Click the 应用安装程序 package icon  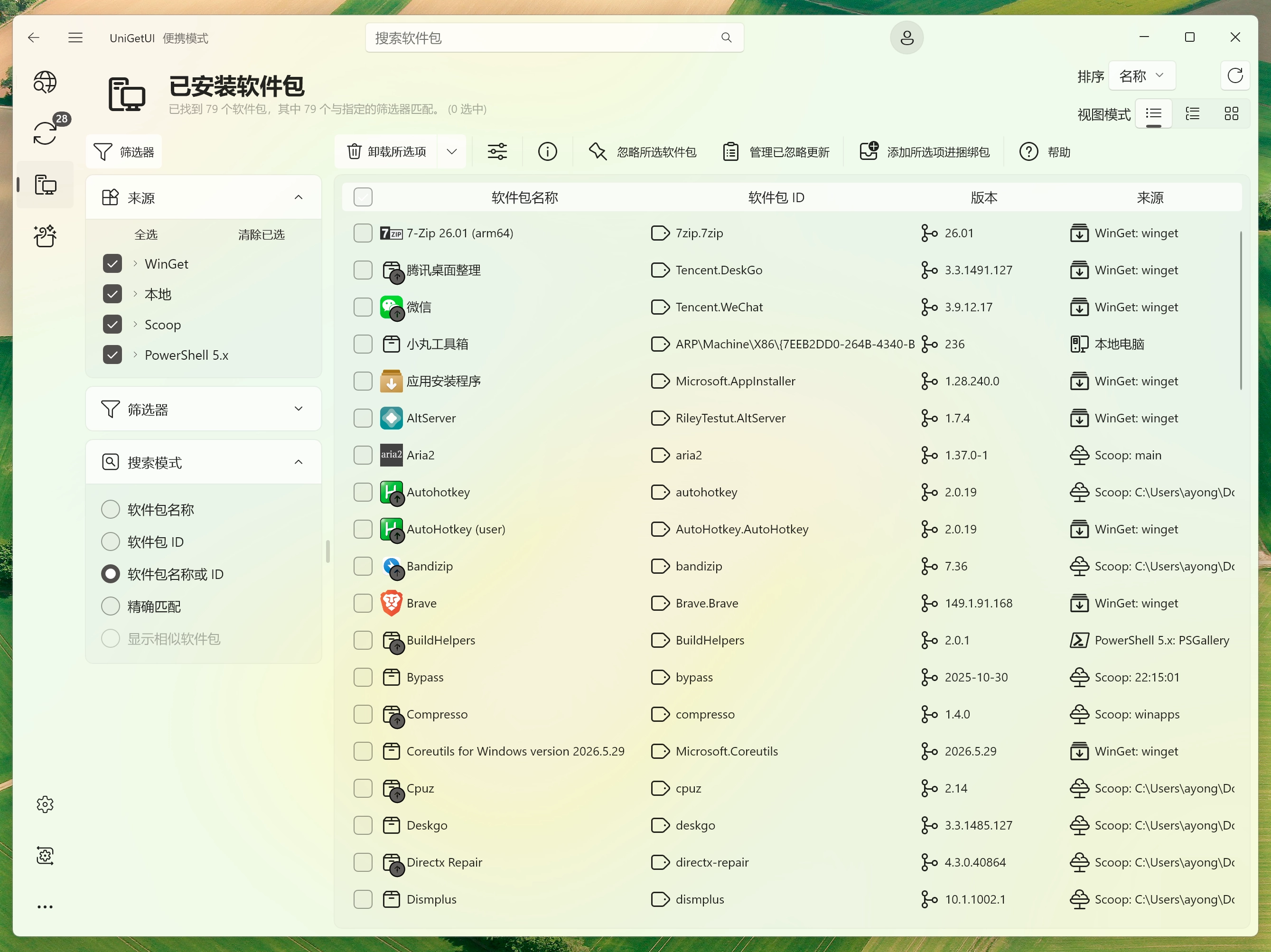pos(391,381)
